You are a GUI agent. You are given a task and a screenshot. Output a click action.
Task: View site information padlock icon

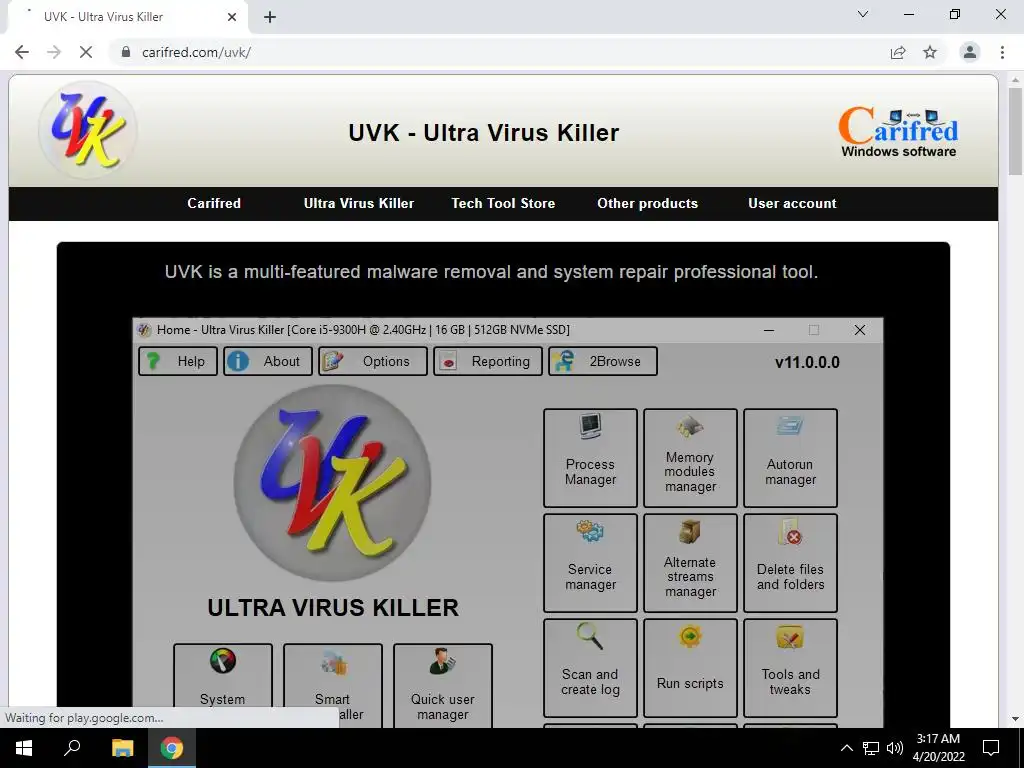tap(126, 52)
